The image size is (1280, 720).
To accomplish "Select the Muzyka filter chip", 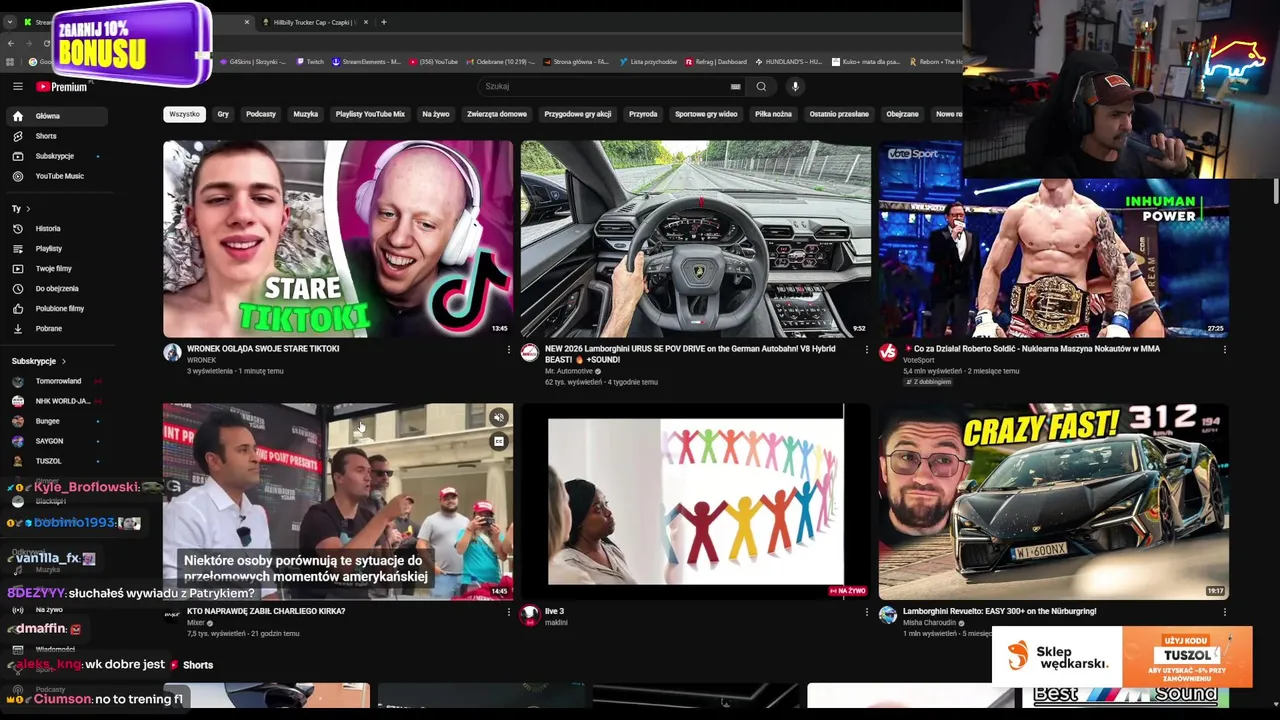I will pos(306,114).
